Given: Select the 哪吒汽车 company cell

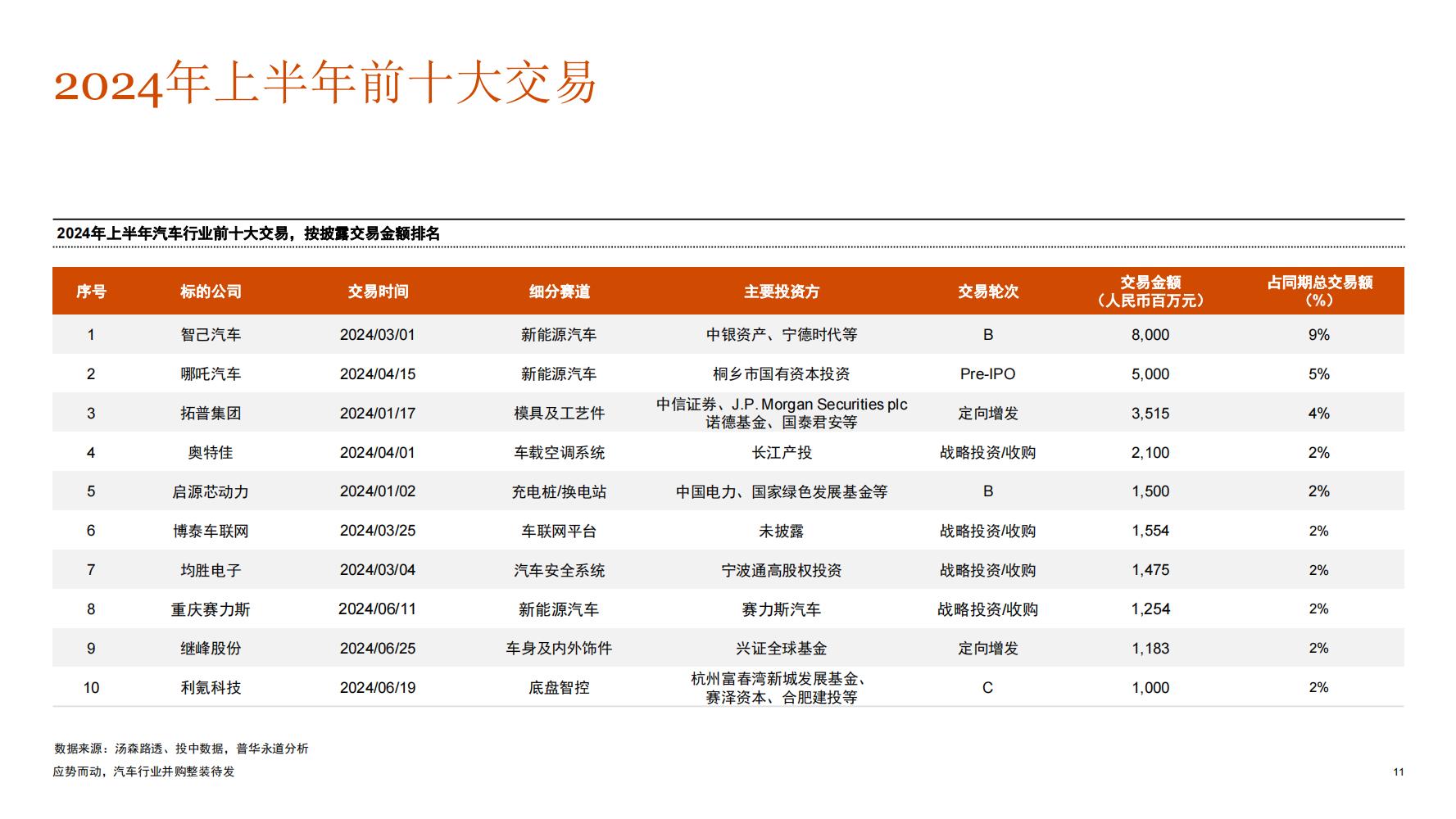Looking at the screenshot, I should point(211,374).
